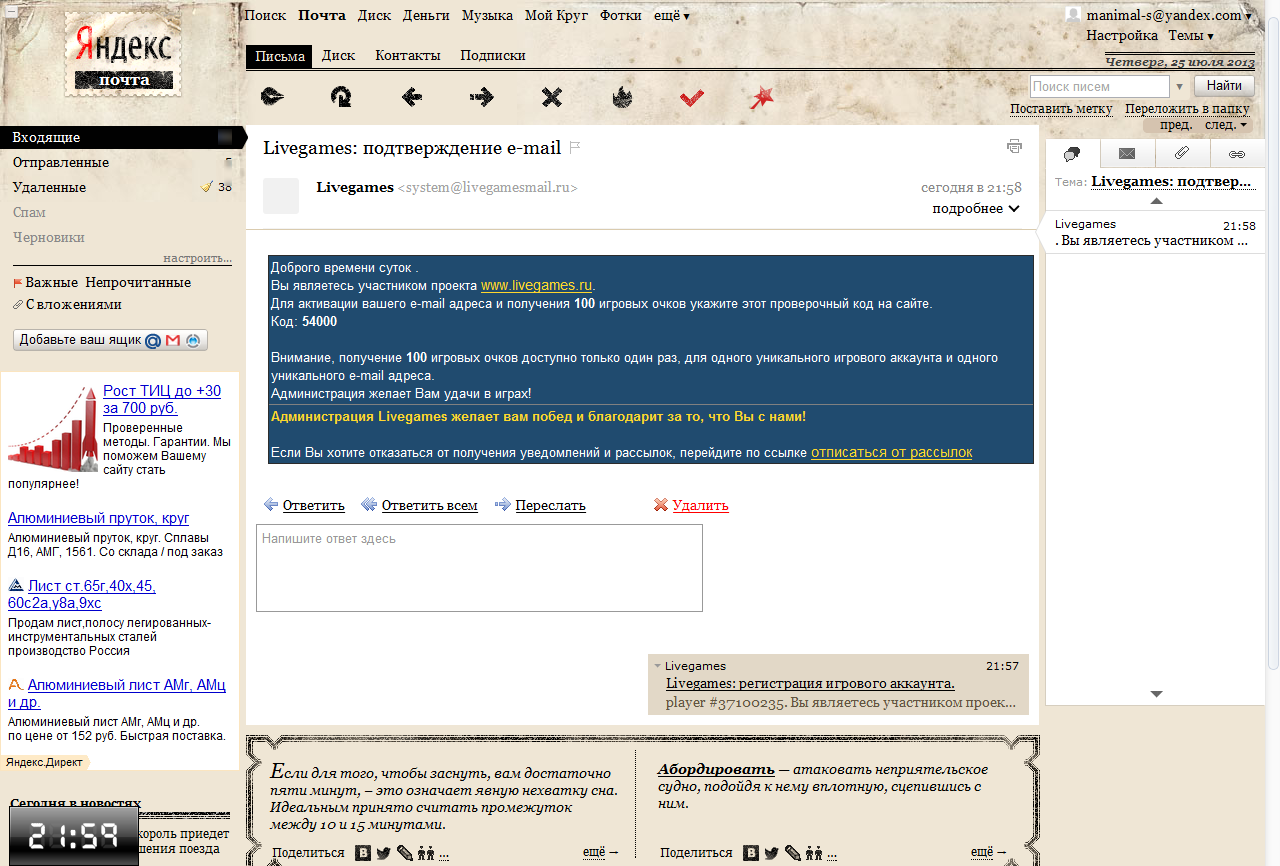Open Деньги in top menu
1280x866 pixels.
point(426,15)
